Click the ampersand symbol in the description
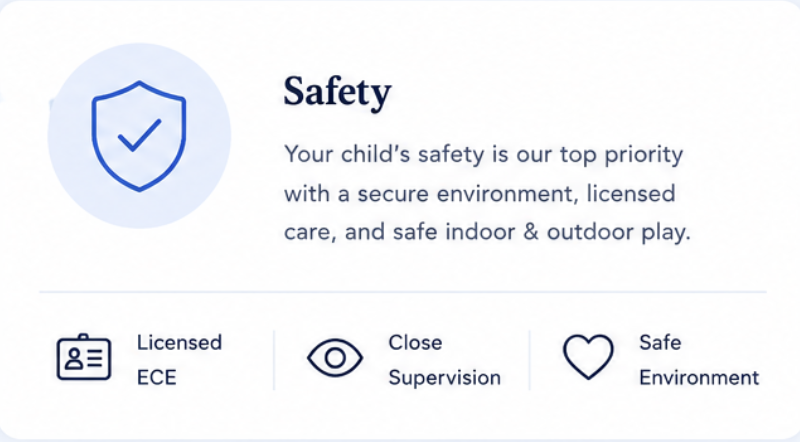 pyautogui.click(x=531, y=232)
